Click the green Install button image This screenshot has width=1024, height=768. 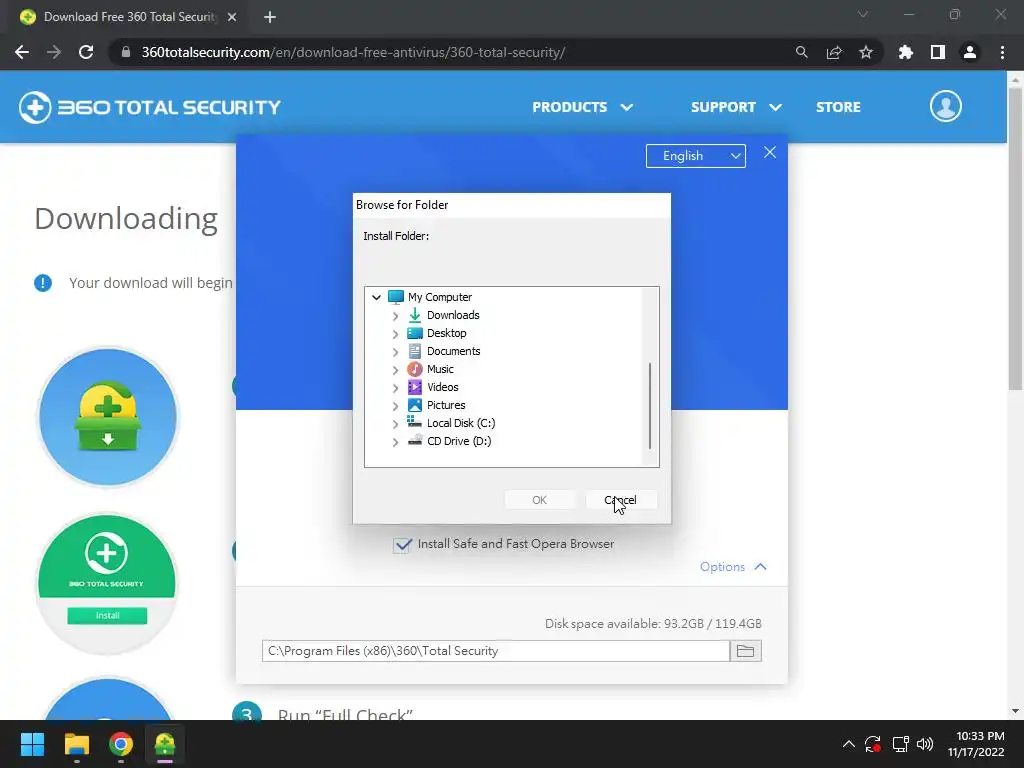[107, 615]
